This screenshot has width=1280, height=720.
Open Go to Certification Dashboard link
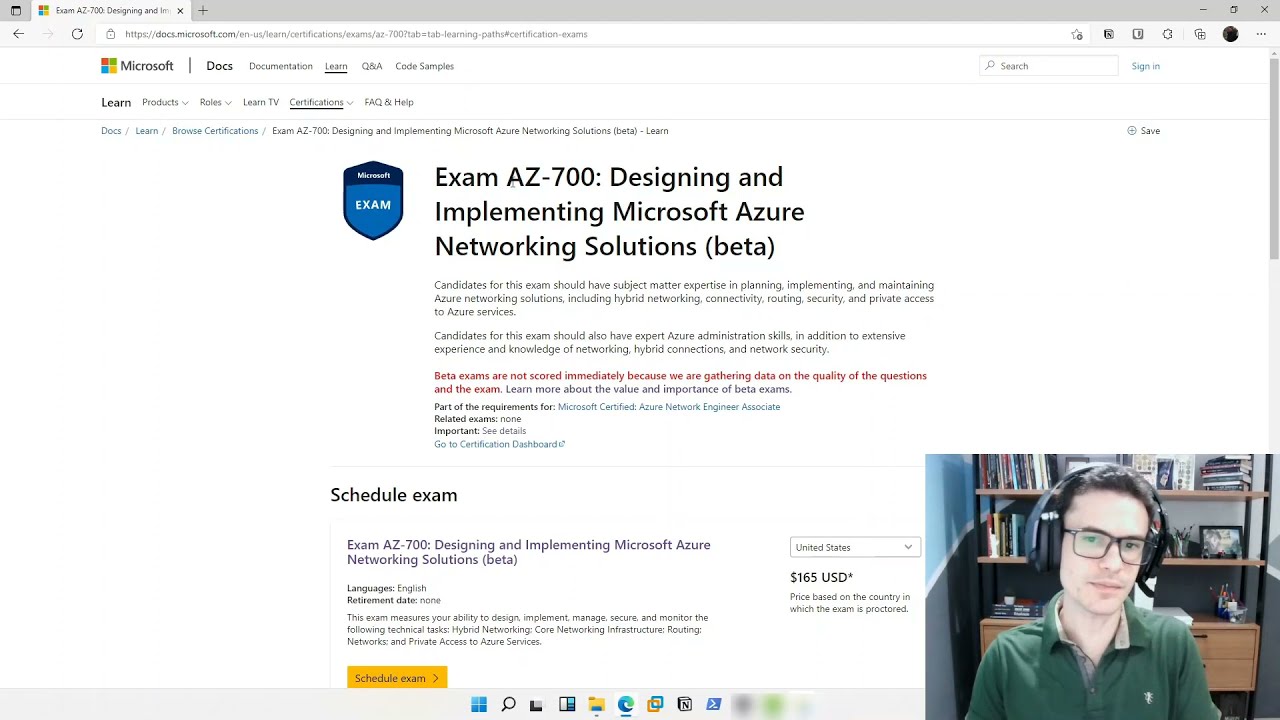pyautogui.click(x=499, y=444)
